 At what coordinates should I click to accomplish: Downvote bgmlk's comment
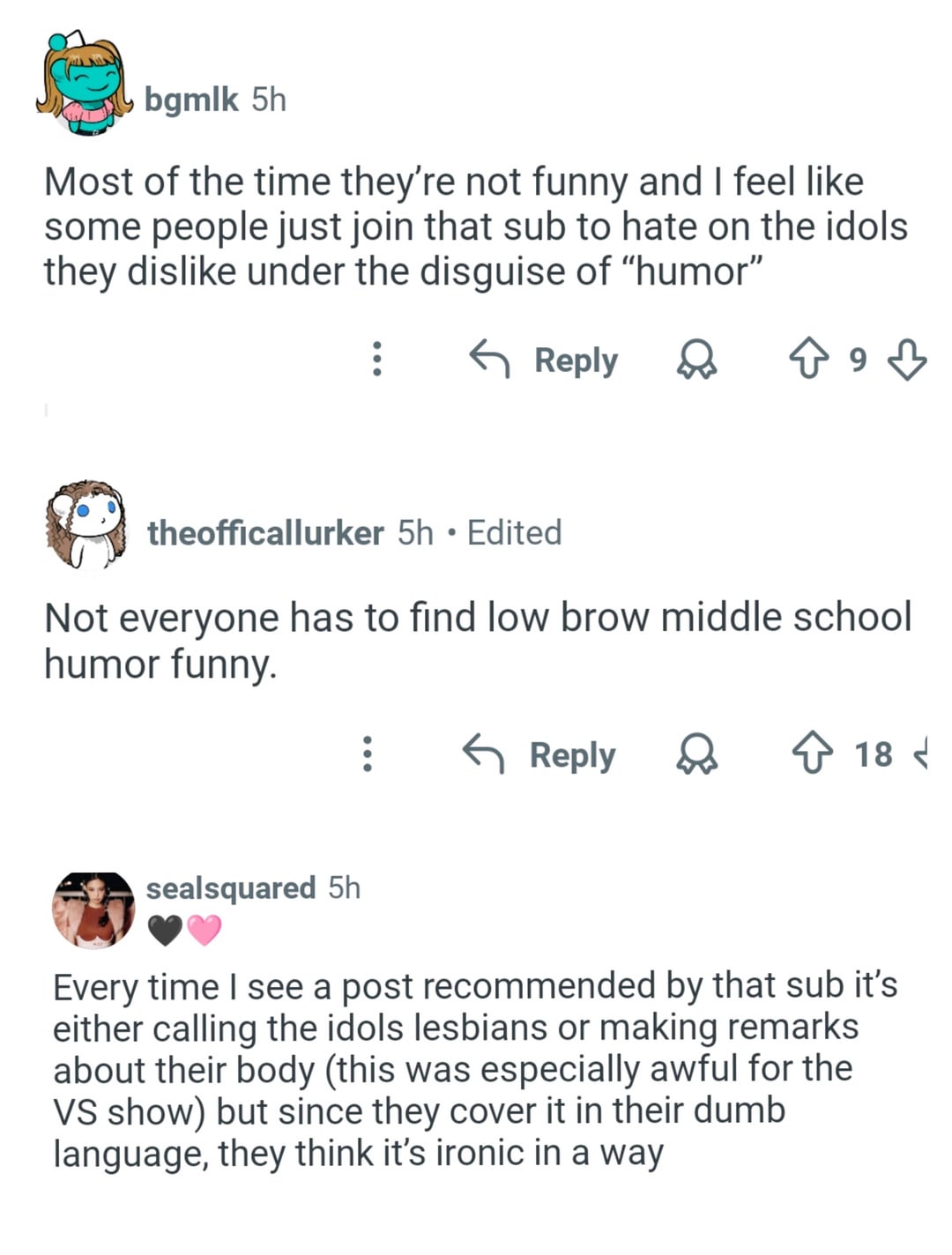(906, 360)
